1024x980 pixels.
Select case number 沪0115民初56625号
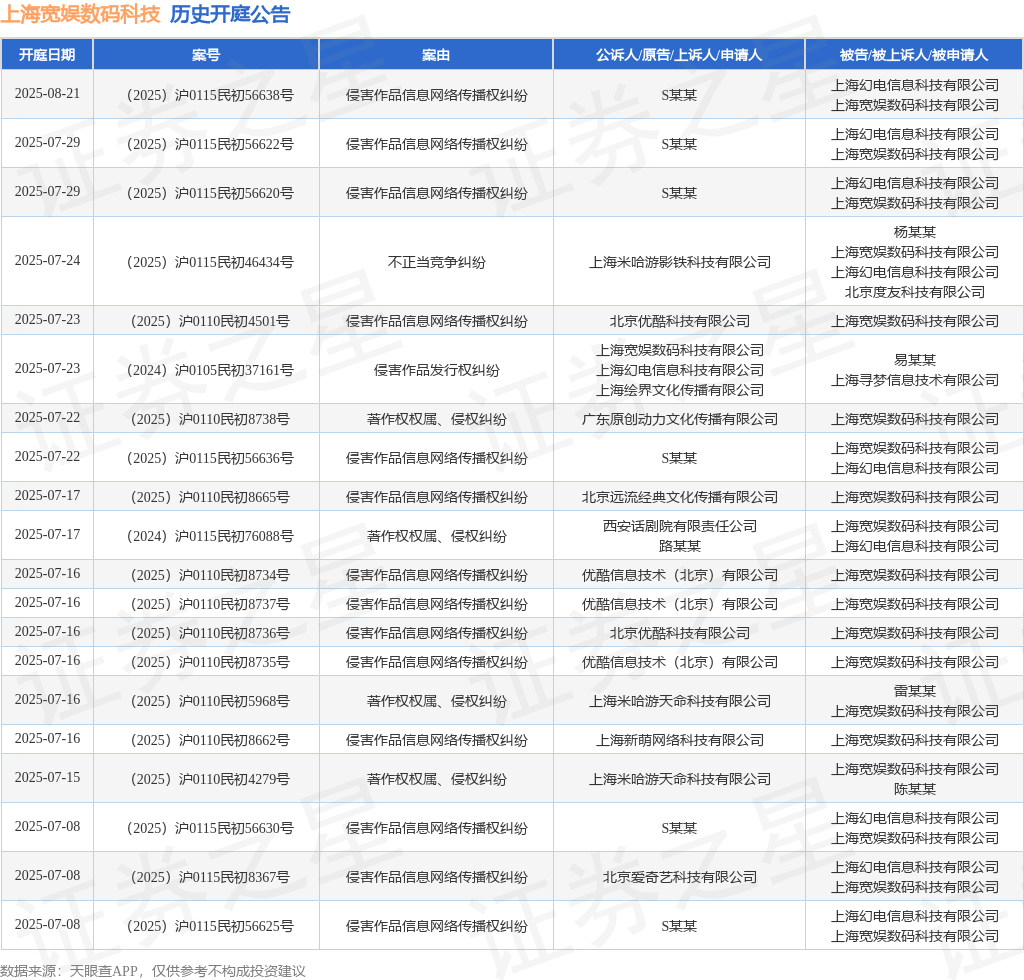(x=210, y=926)
